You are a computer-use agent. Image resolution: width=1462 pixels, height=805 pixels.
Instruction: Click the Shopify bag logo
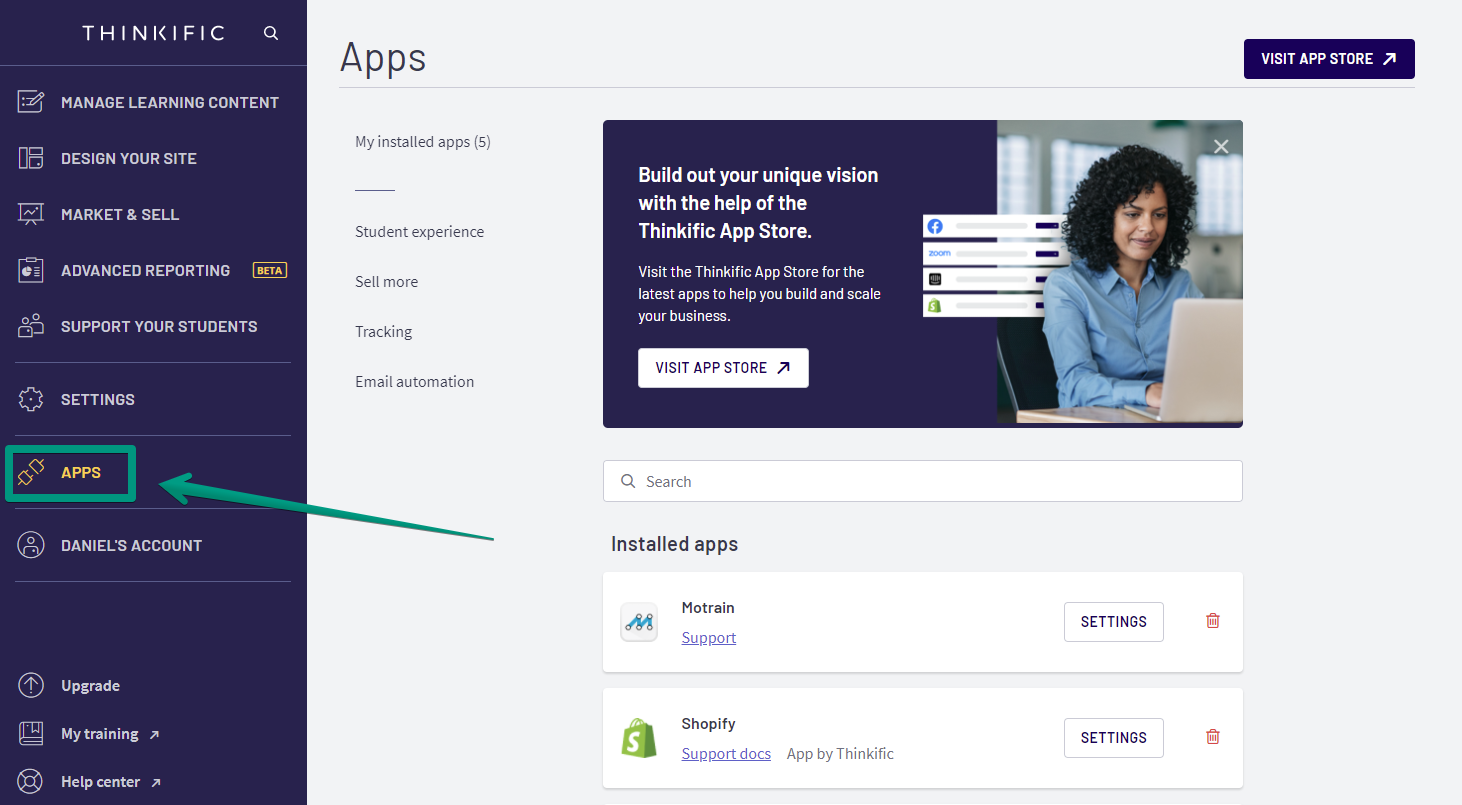[639, 738]
